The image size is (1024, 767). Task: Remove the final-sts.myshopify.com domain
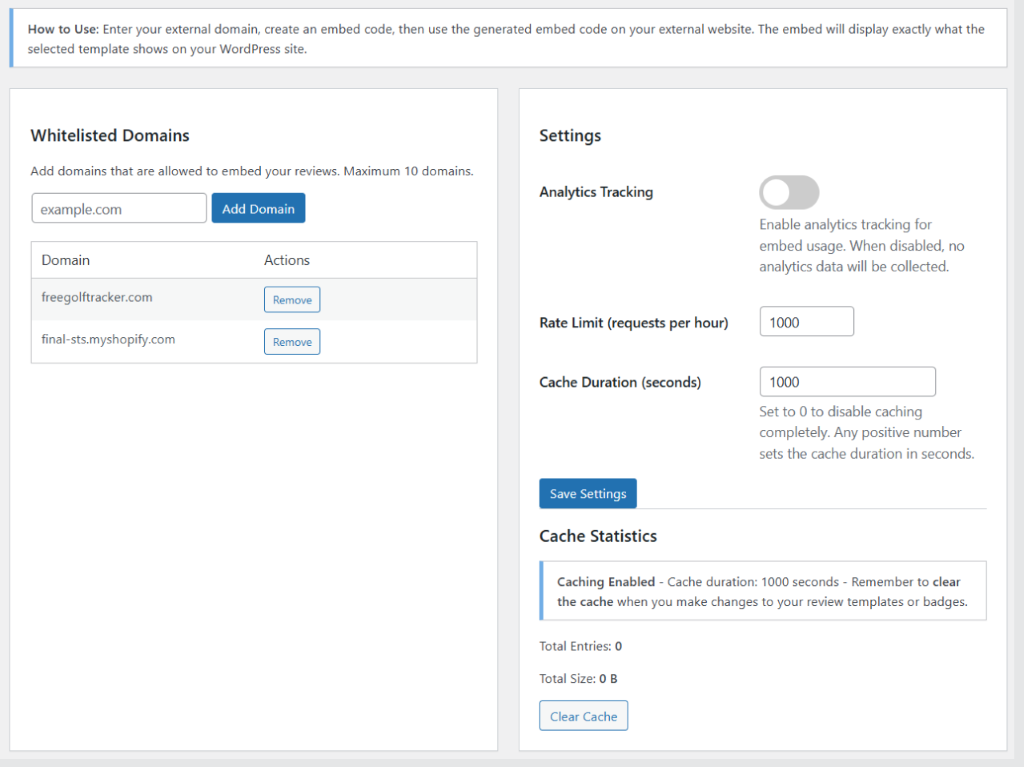(x=292, y=342)
